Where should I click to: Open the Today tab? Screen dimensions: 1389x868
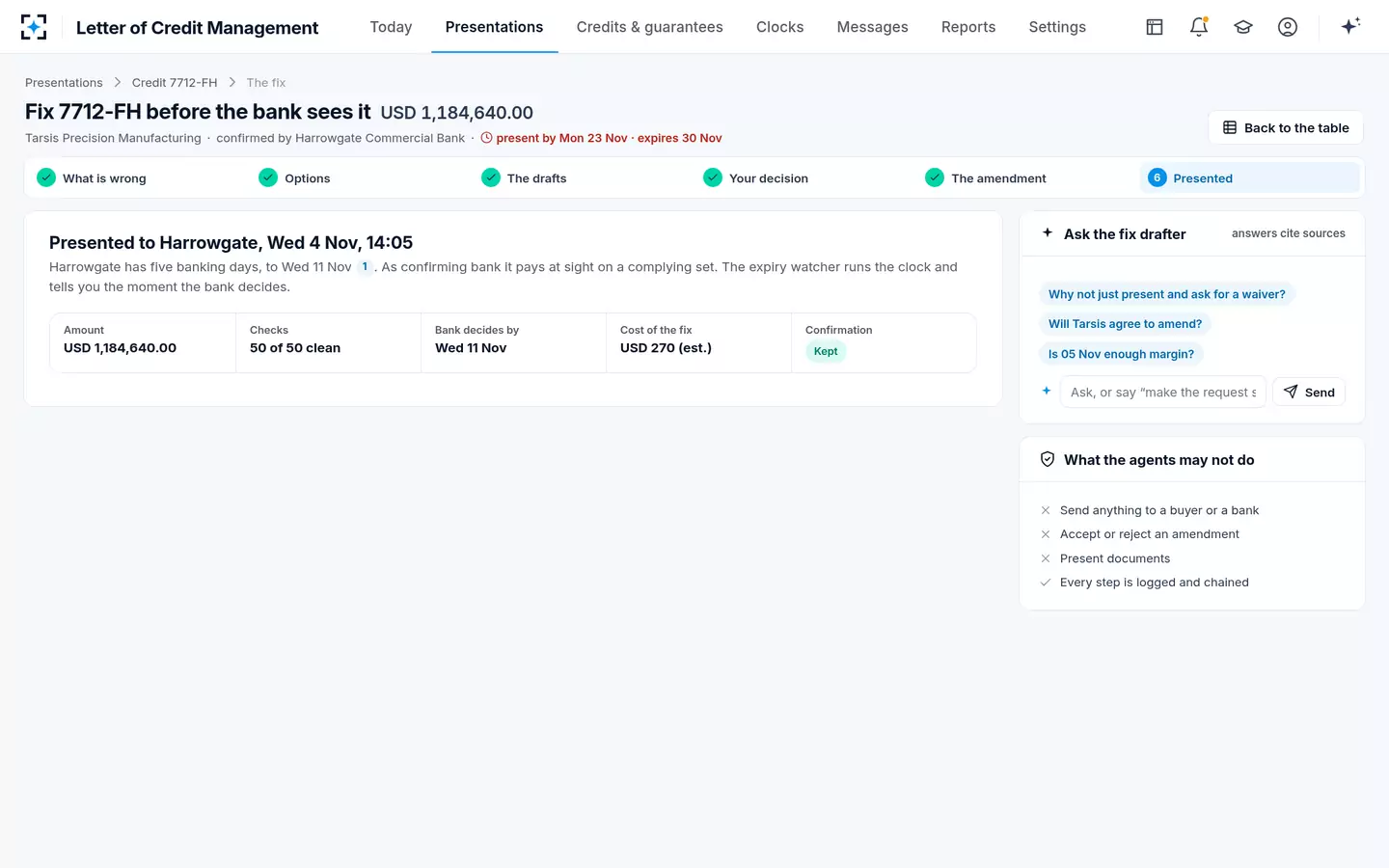[x=391, y=27]
